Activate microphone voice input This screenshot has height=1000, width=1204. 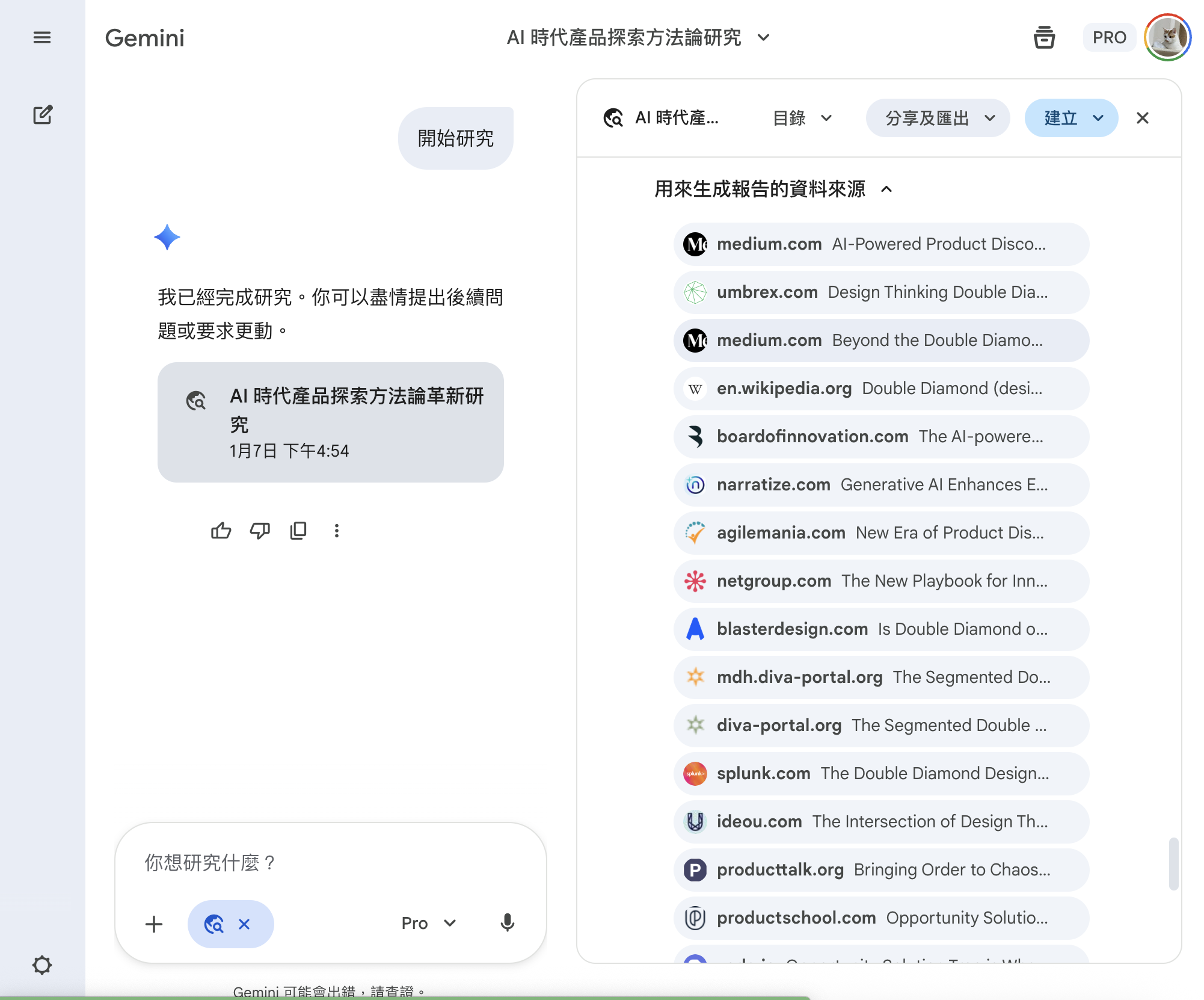(x=507, y=923)
